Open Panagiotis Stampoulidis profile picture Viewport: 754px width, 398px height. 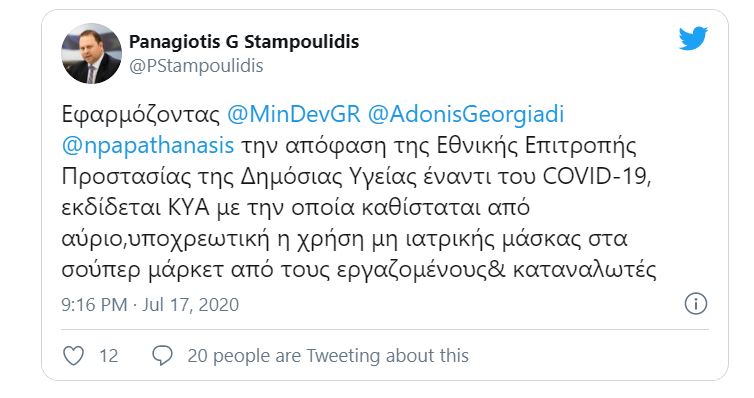point(91,53)
